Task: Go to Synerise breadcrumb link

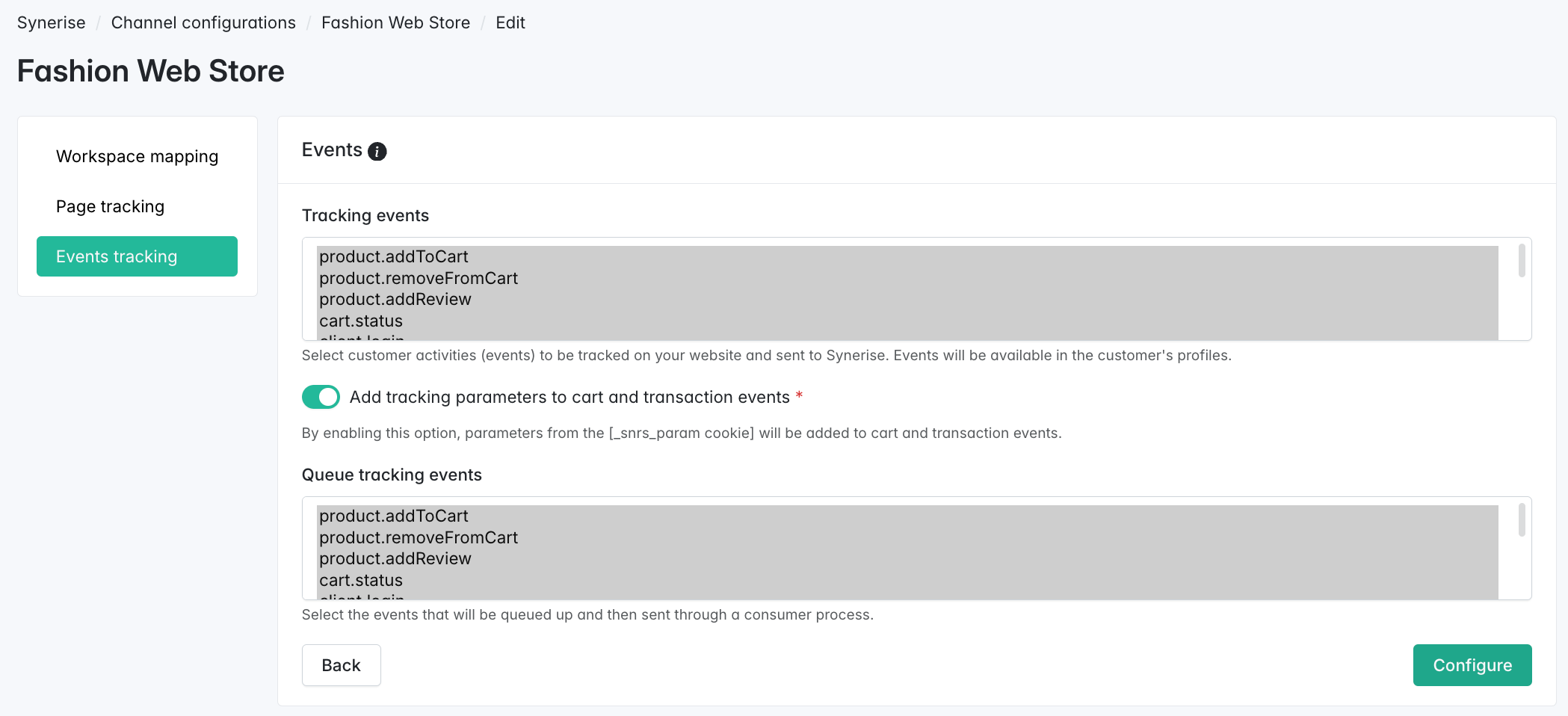Action: pos(52,22)
